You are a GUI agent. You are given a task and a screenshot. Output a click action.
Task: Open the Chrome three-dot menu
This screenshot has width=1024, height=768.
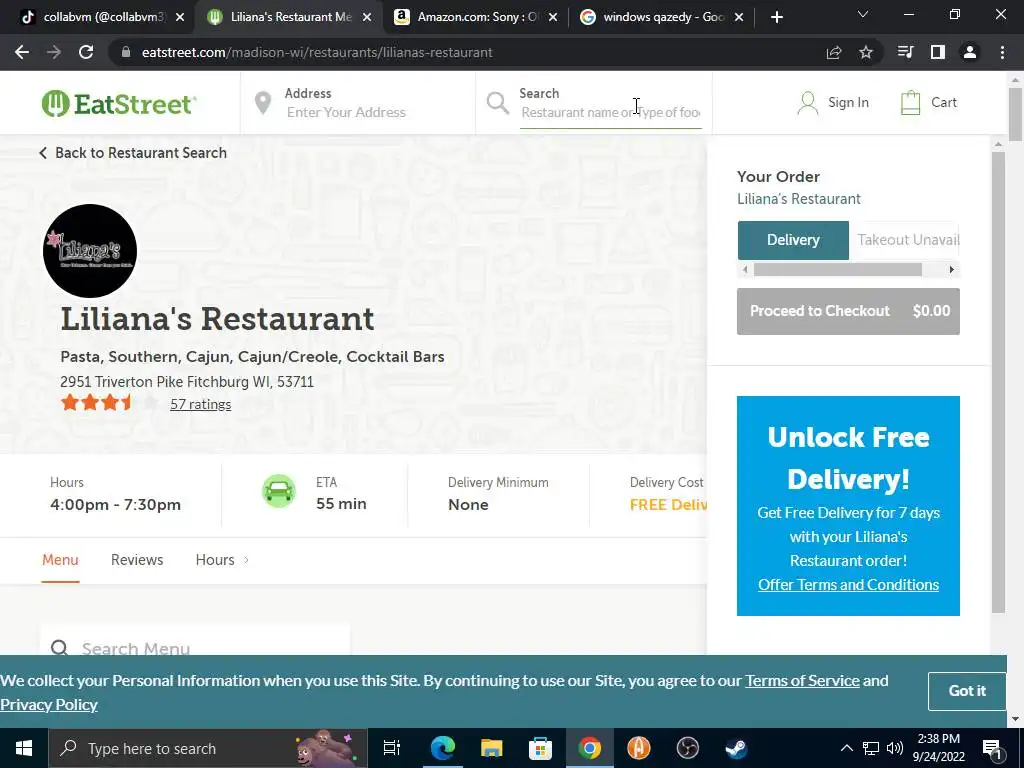coord(1002,52)
